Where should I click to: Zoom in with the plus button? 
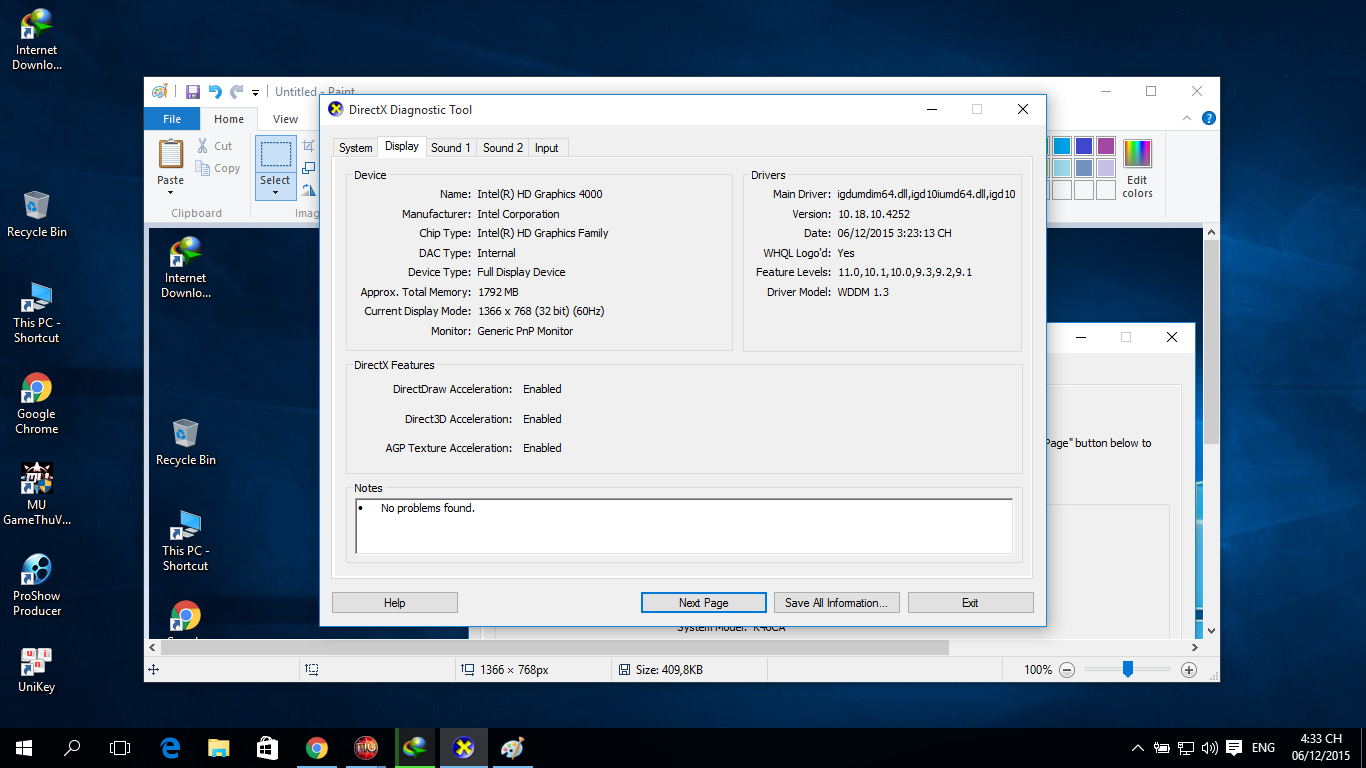[1189, 670]
